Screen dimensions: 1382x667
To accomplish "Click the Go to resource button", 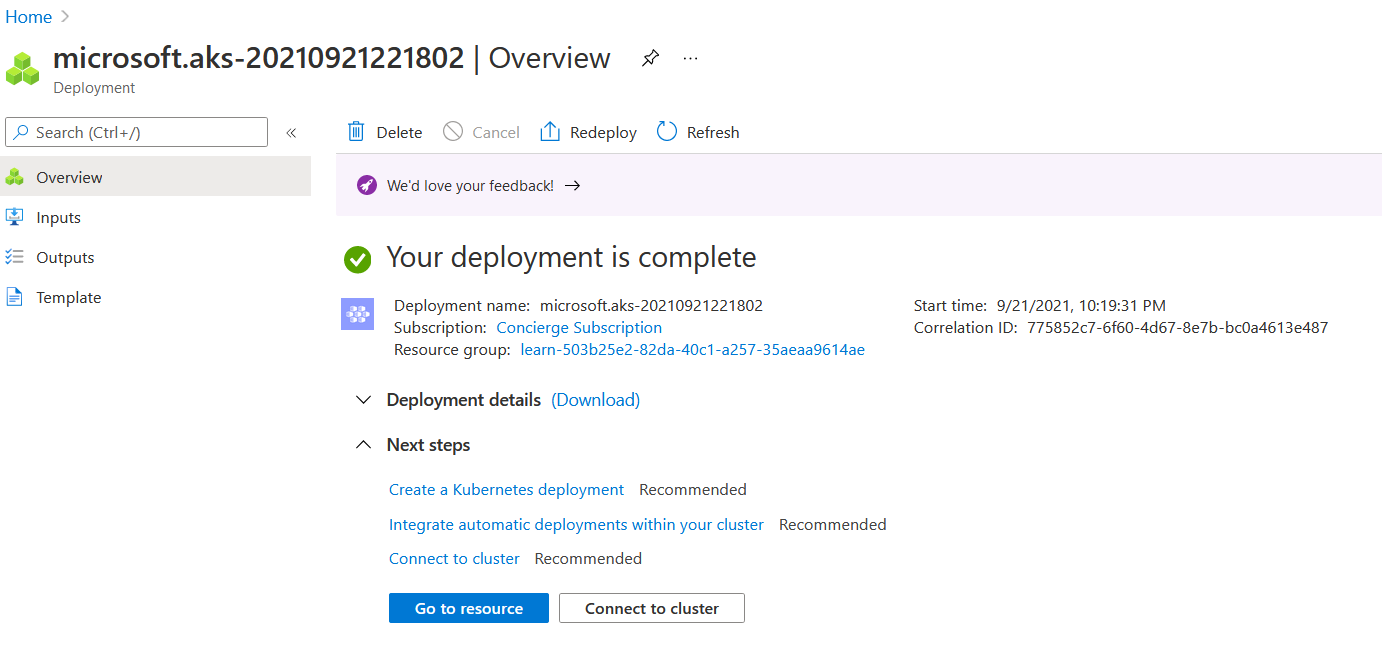I will [x=469, y=608].
